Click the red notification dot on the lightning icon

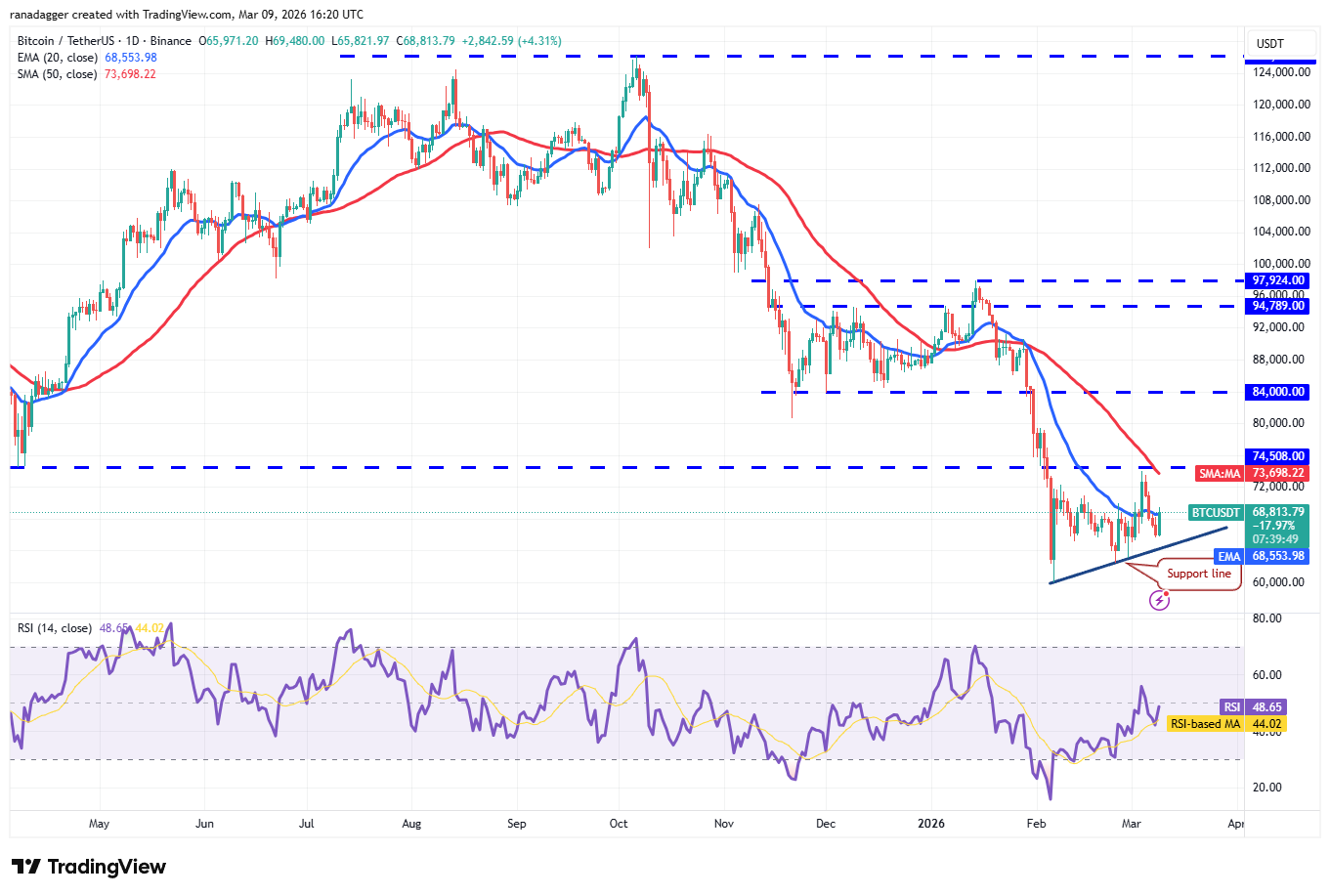(1167, 594)
